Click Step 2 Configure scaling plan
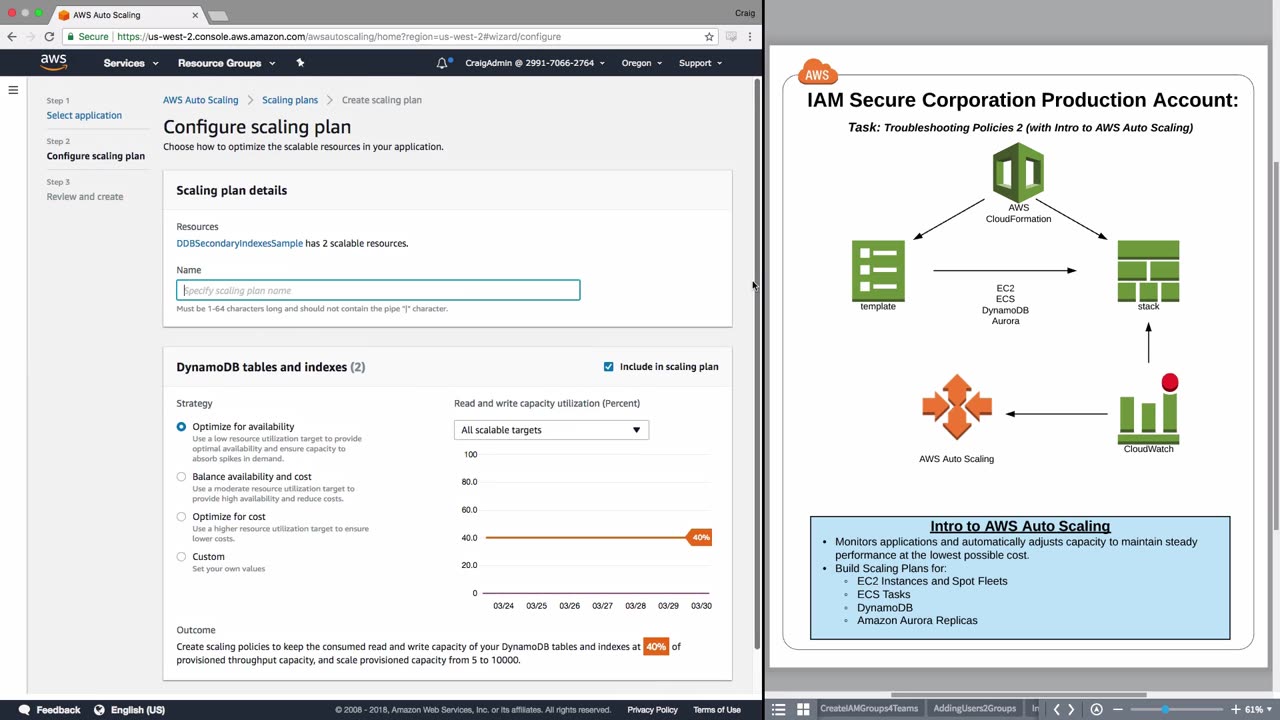1280x720 pixels. (x=96, y=156)
